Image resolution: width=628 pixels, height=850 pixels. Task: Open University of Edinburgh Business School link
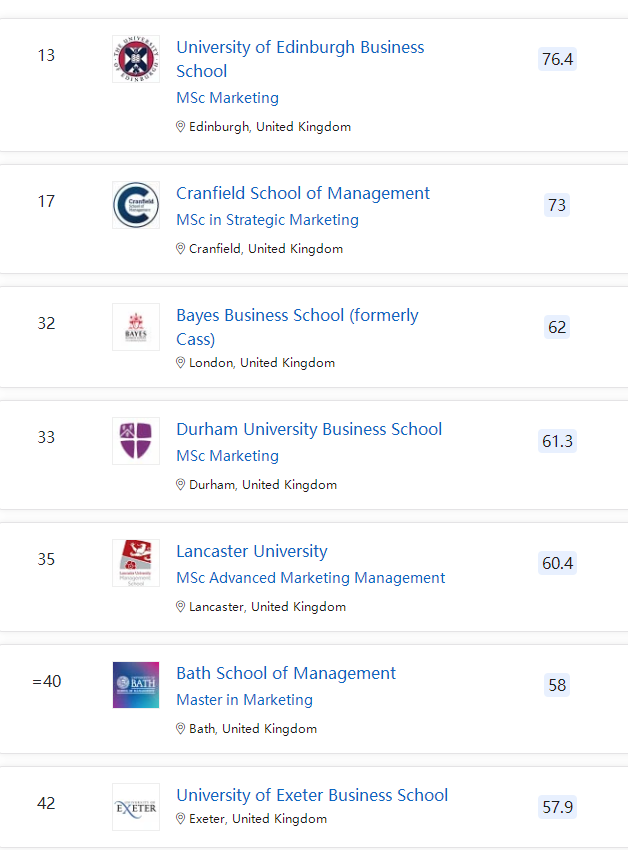point(300,59)
